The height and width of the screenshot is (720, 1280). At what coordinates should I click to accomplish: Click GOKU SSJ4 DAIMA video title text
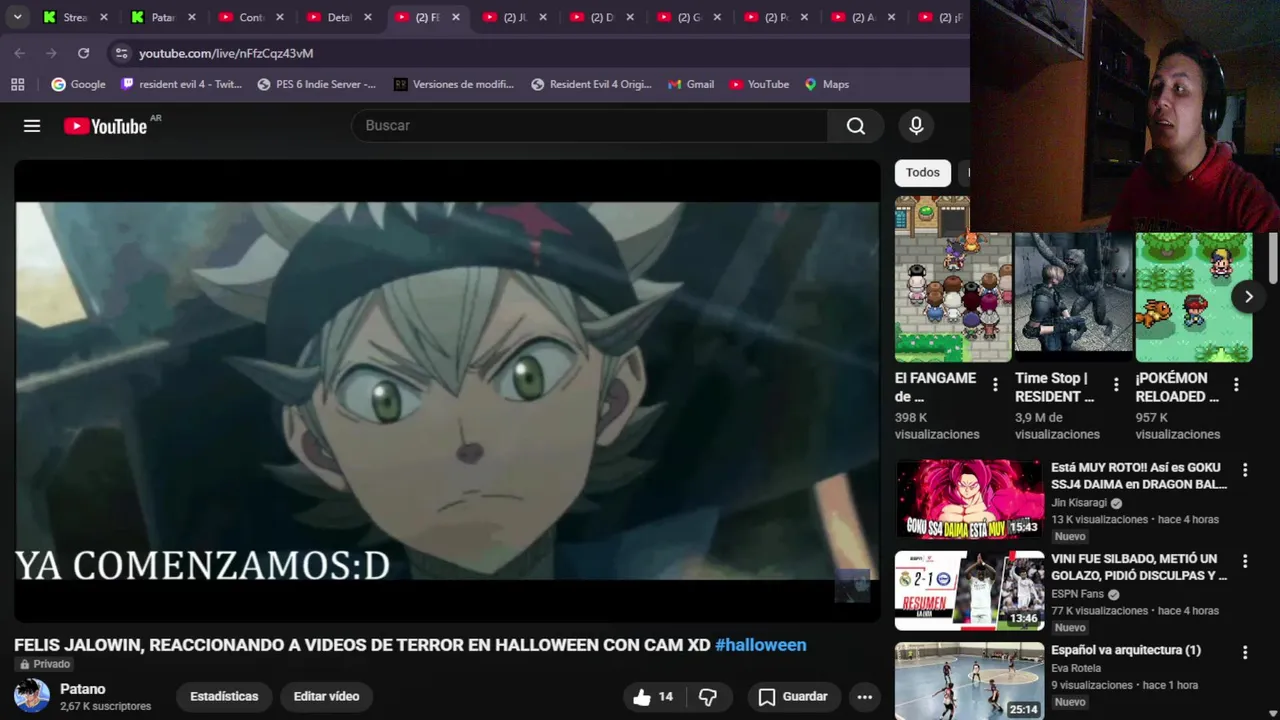pyautogui.click(x=1139, y=476)
